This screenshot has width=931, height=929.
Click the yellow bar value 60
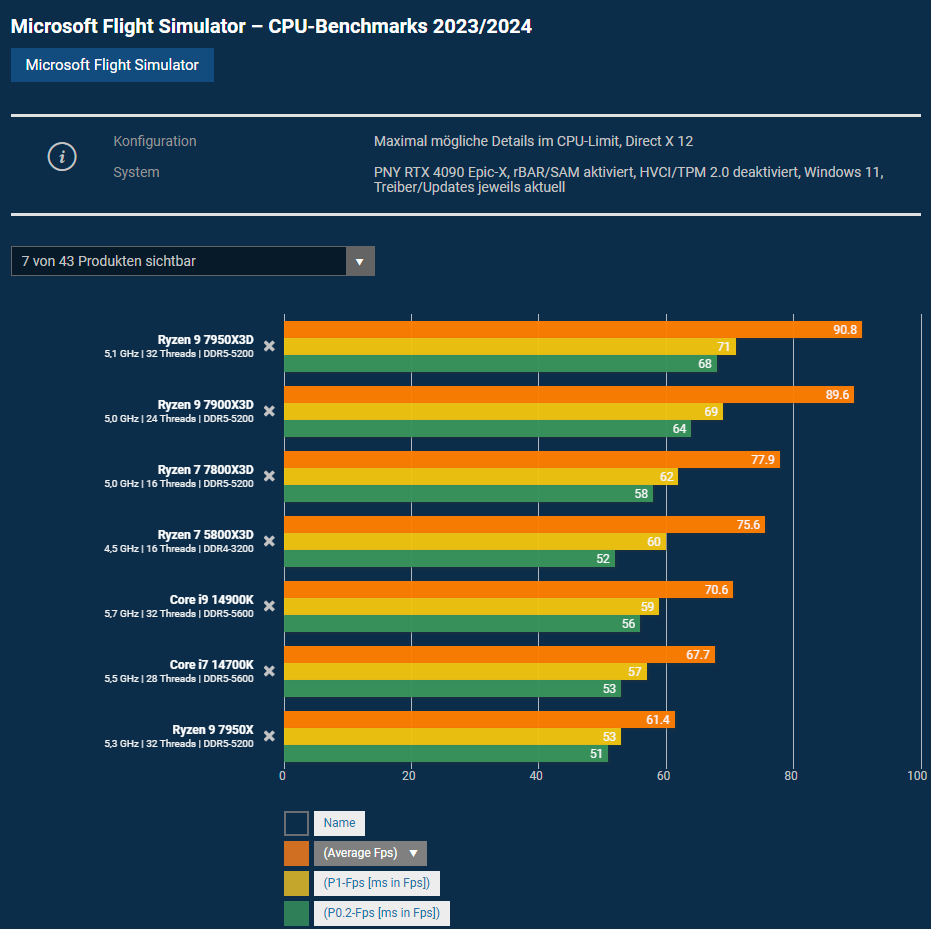654,541
